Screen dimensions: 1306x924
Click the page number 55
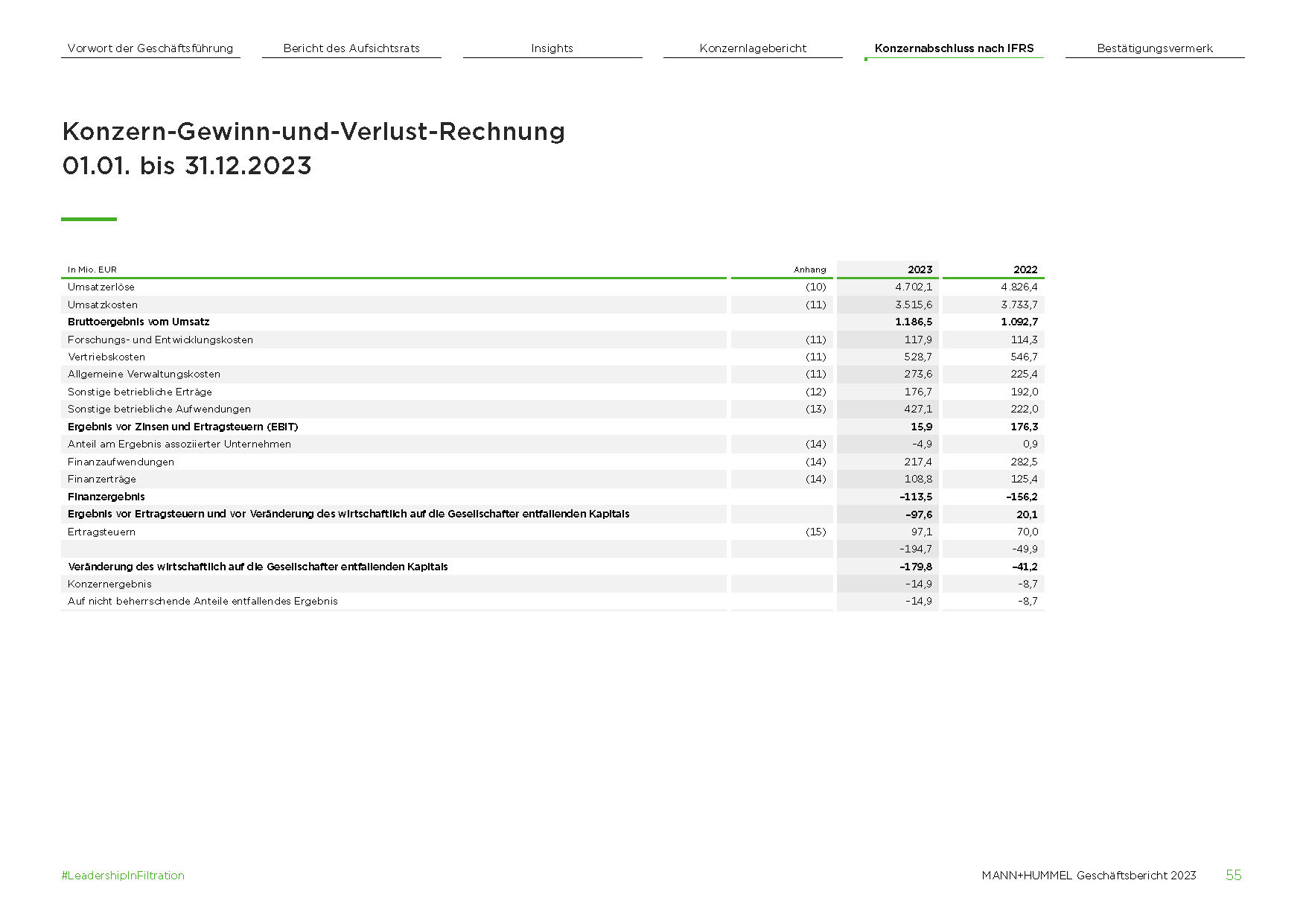1234,876
